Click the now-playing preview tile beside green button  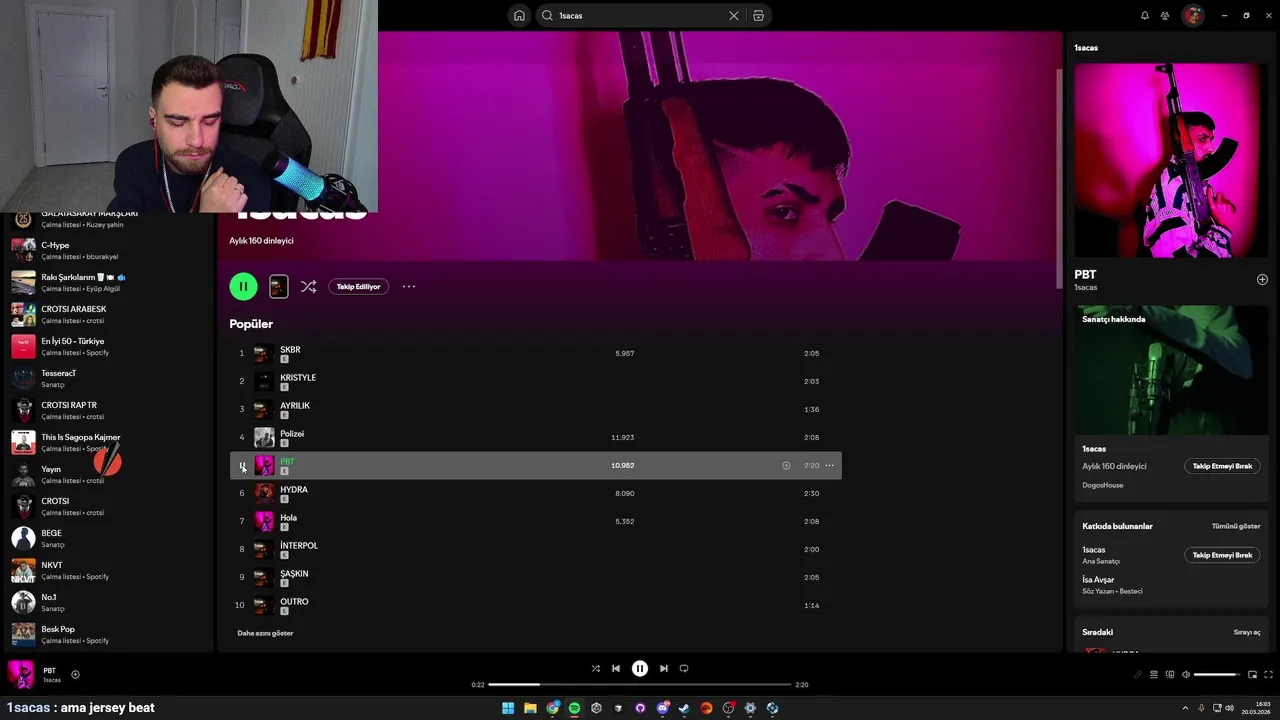(x=279, y=286)
